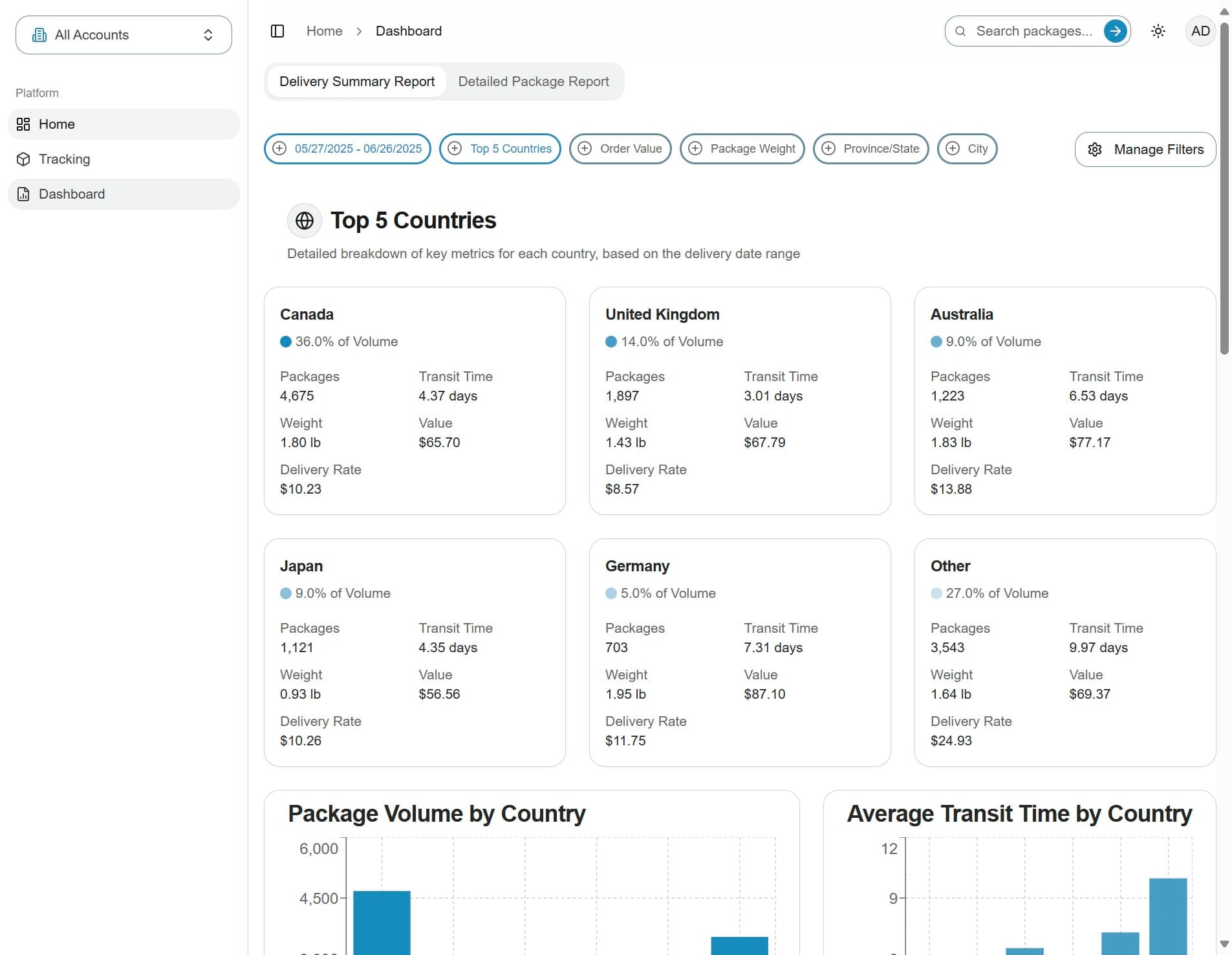Expand the All Accounts up-down chevron
The height and width of the screenshot is (955, 1232).
(x=208, y=35)
